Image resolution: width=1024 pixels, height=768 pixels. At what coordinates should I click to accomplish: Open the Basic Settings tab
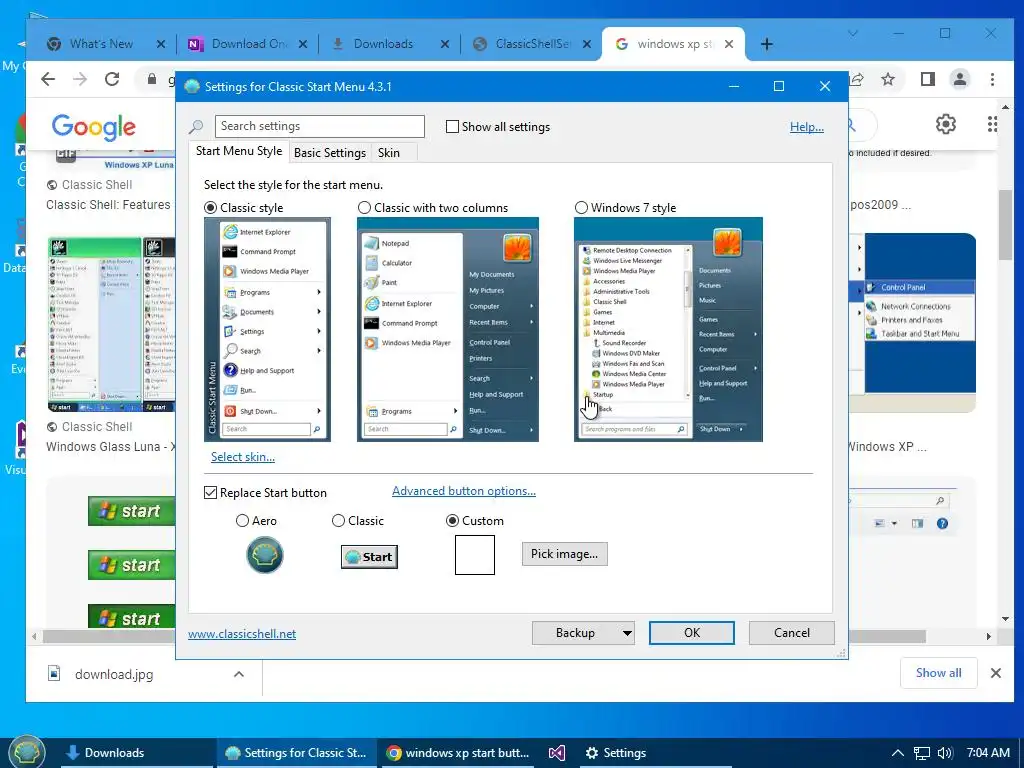click(x=330, y=153)
